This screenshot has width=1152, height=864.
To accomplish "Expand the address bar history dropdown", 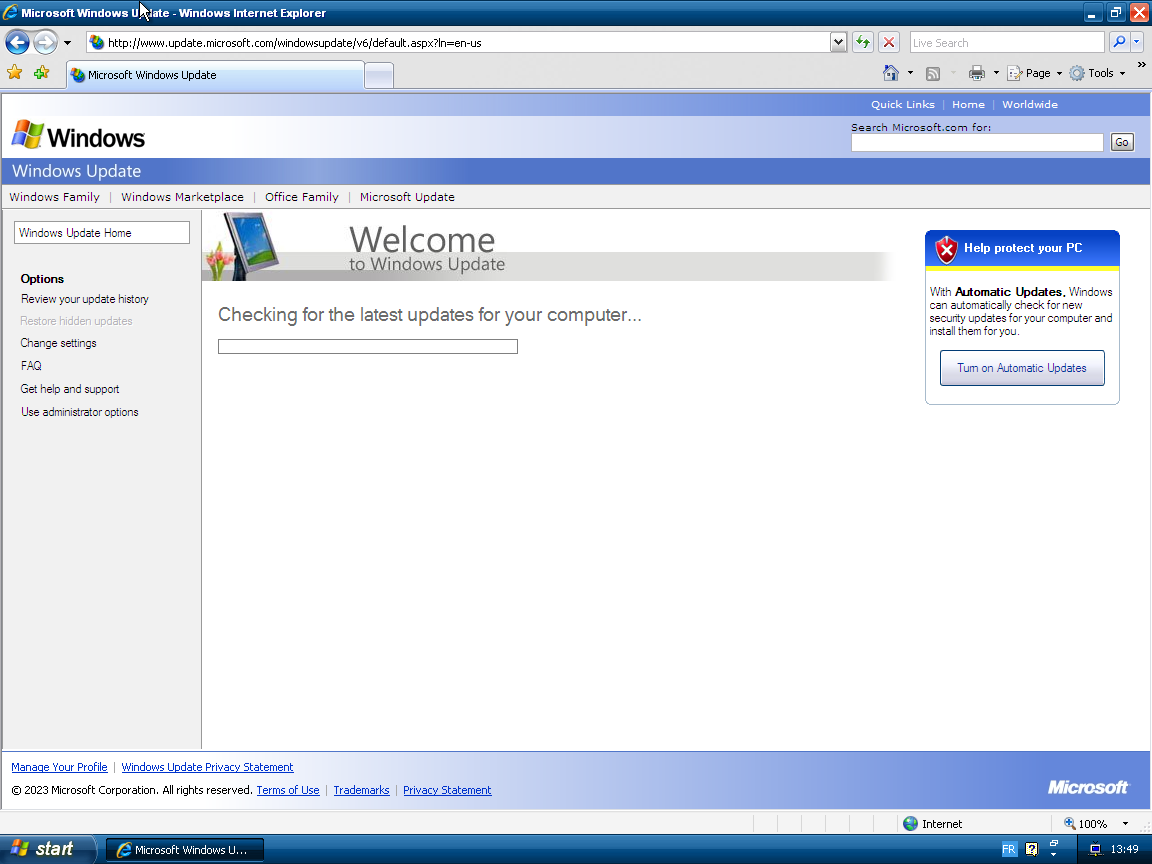I will click(838, 43).
